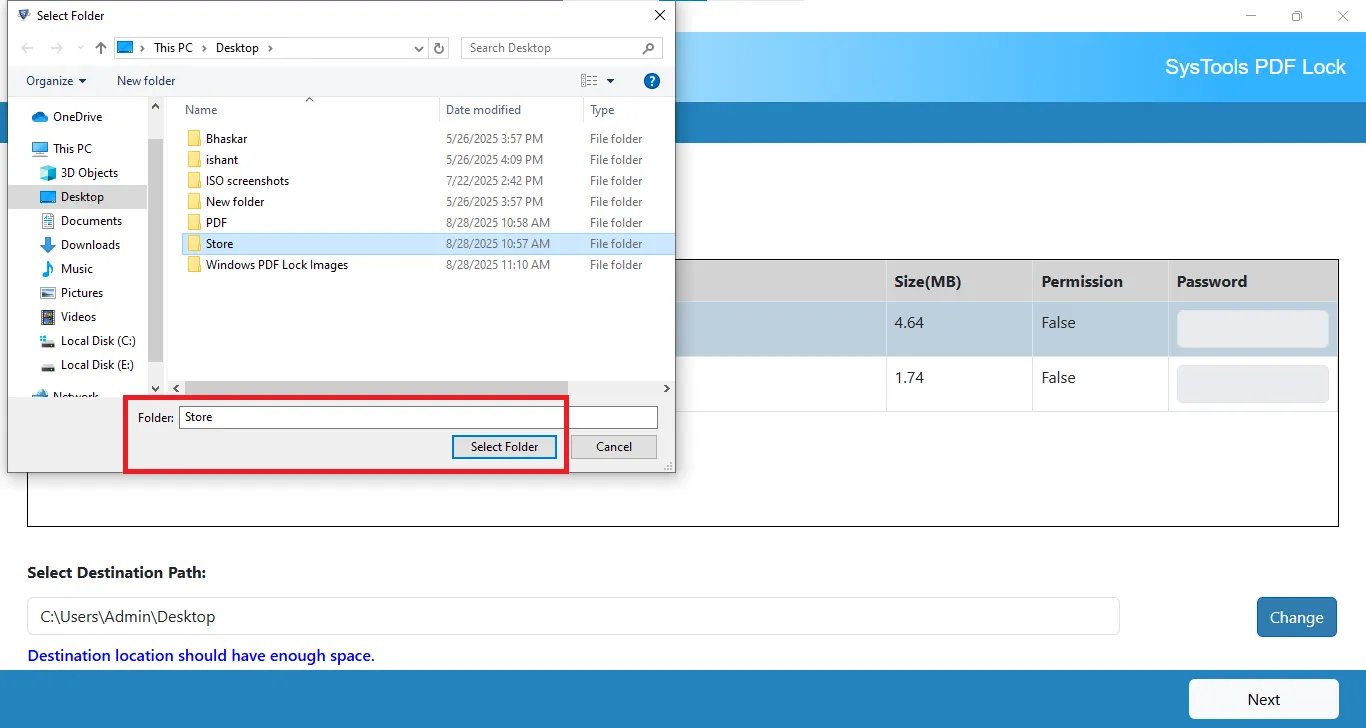Click the ISO screenshots folder icon
The height and width of the screenshot is (728, 1366).
coord(194,181)
